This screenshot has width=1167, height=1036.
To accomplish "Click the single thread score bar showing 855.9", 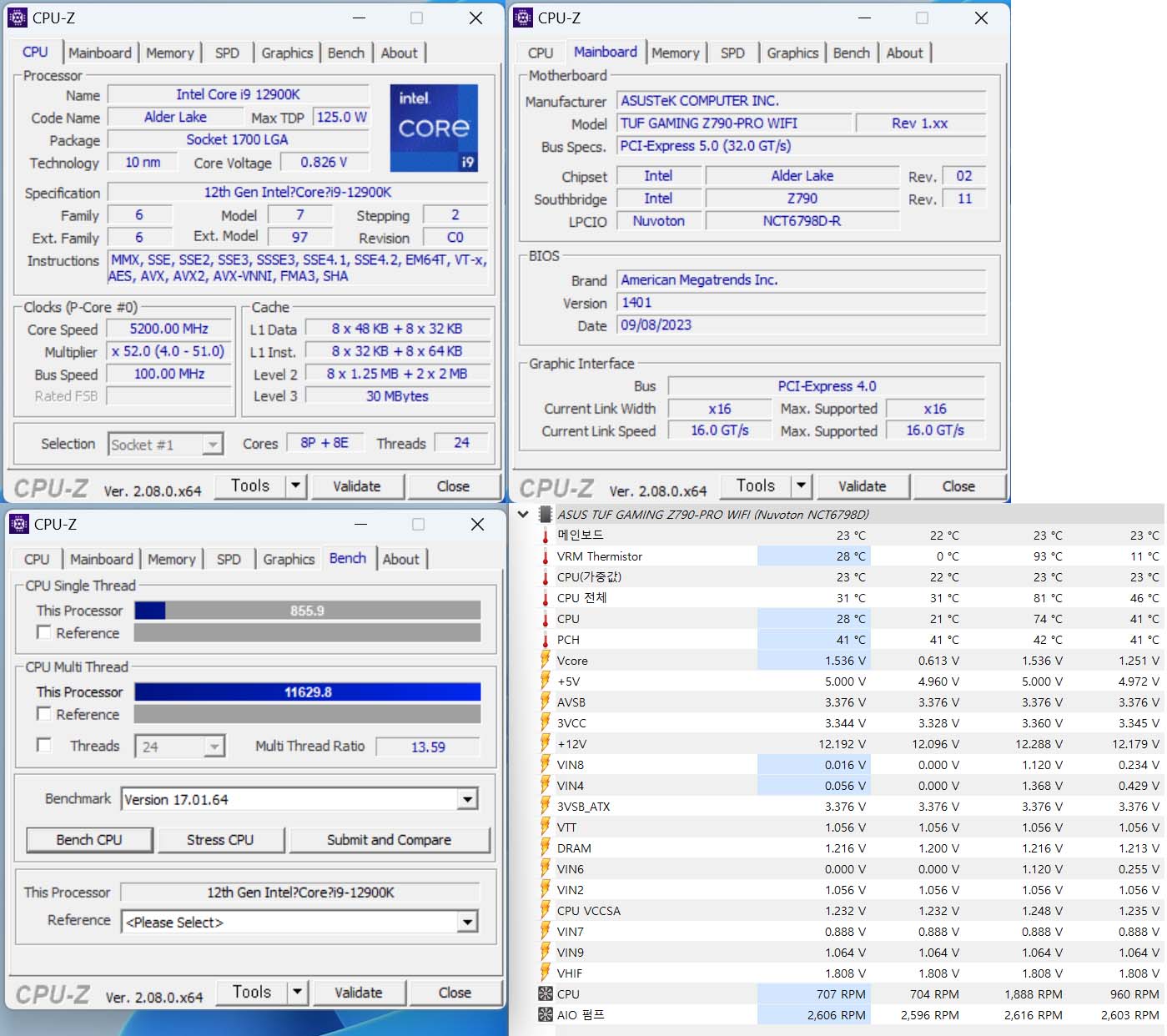I will [x=307, y=611].
